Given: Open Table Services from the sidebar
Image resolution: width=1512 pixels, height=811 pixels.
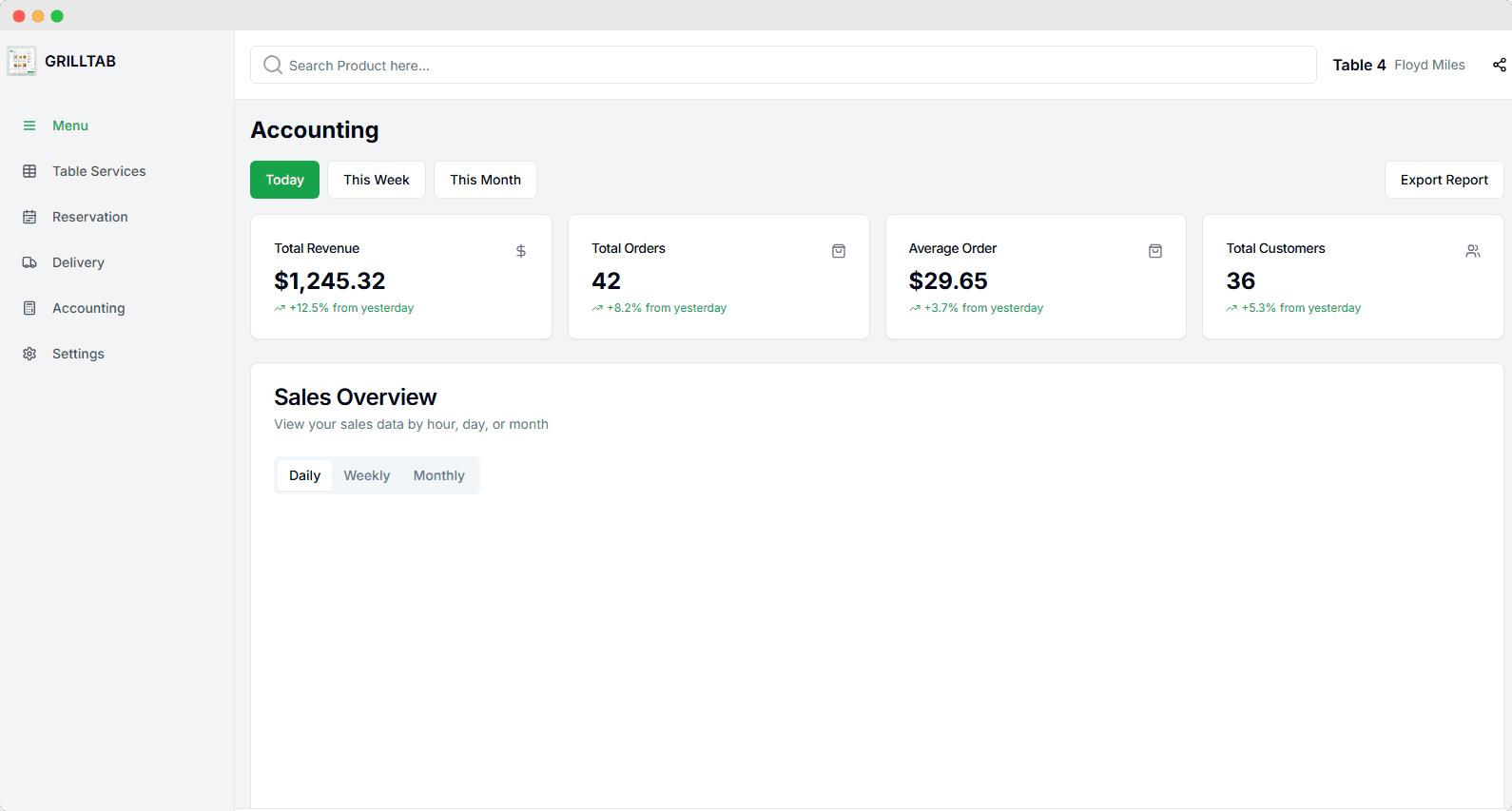Looking at the screenshot, I should coord(99,171).
